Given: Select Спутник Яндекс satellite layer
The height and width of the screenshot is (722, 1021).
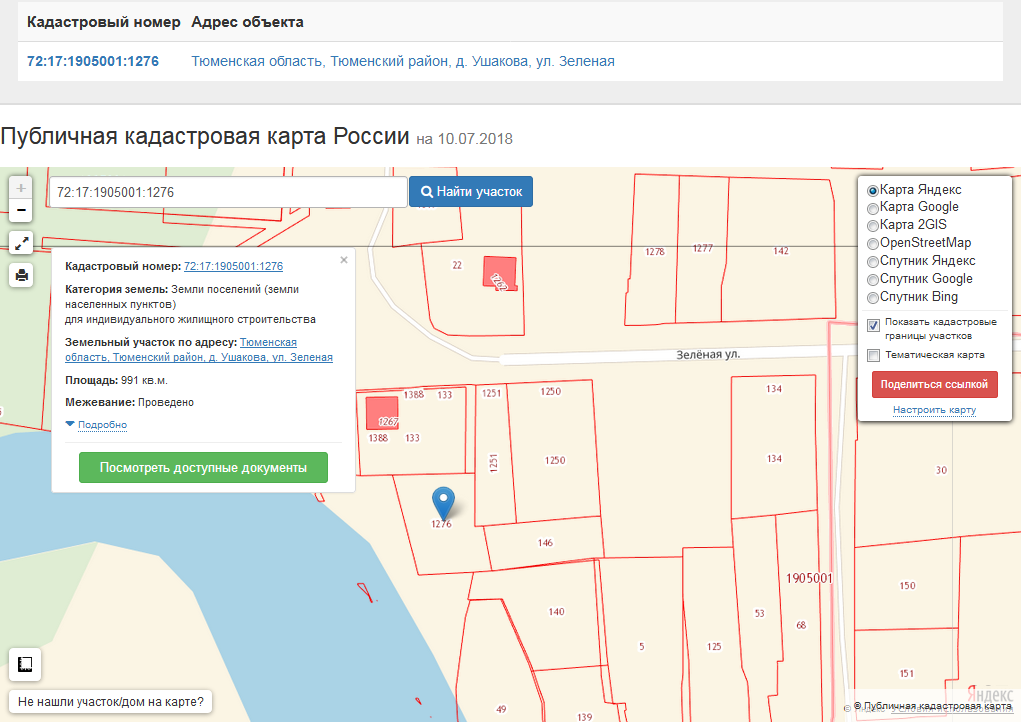Looking at the screenshot, I should point(873,262).
